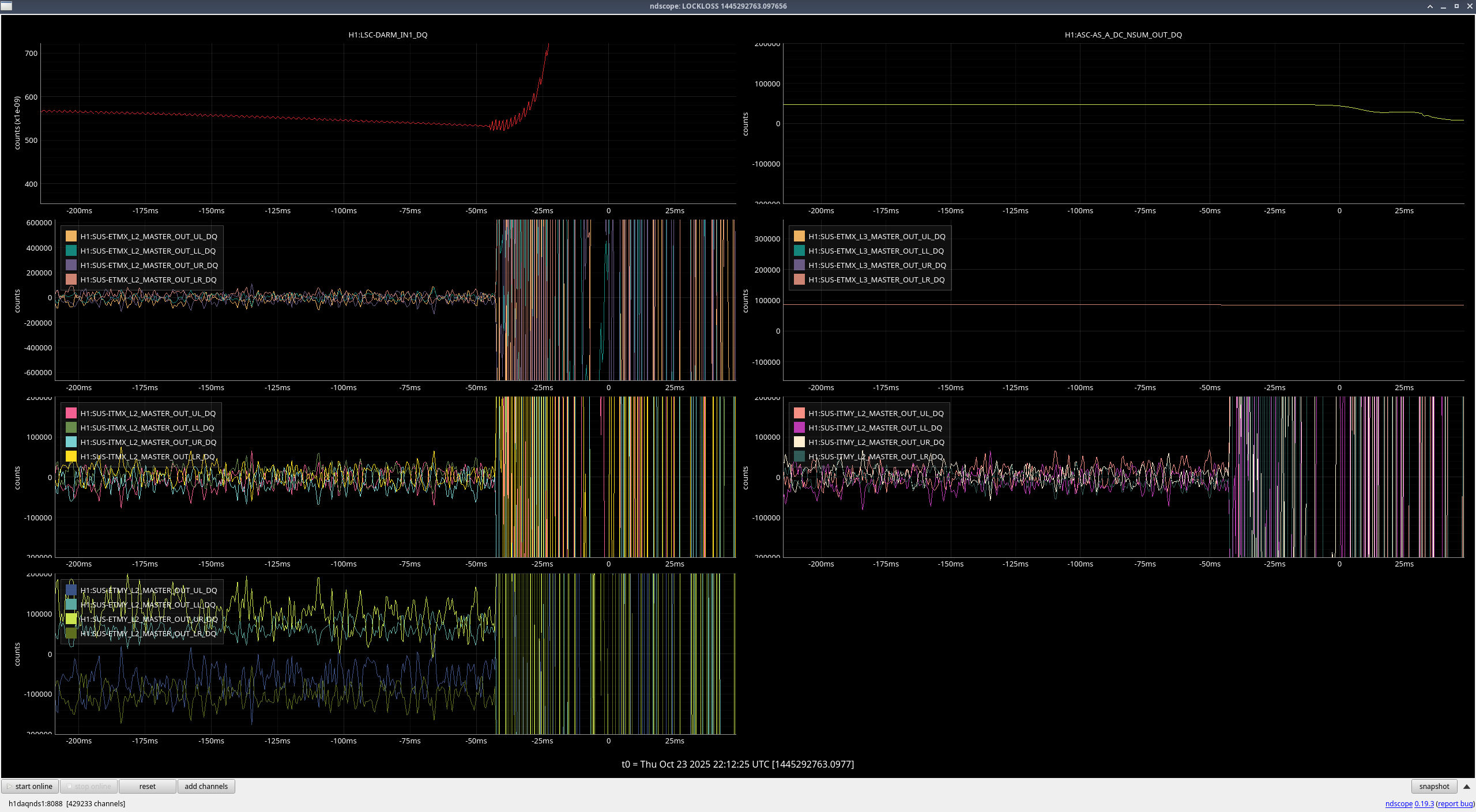This screenshot has height=812, width=1476.
Task: Toggle H1:SUS-ITMY_L2_MASTER_OUT_UR_DQ legend entry
Action: pos(876,442)
